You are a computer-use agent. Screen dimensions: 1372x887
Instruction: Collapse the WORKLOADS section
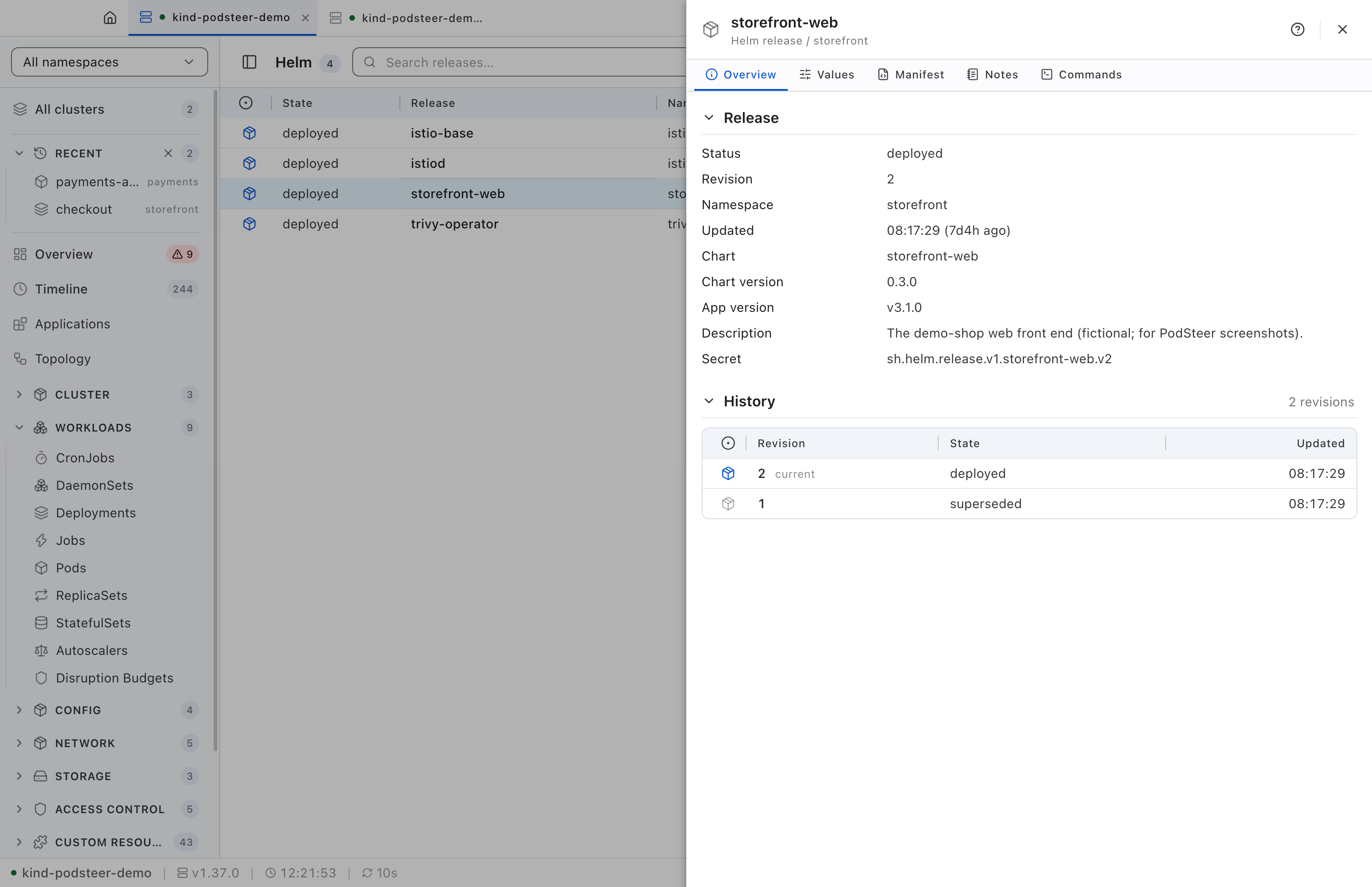(x=19, y=427)
